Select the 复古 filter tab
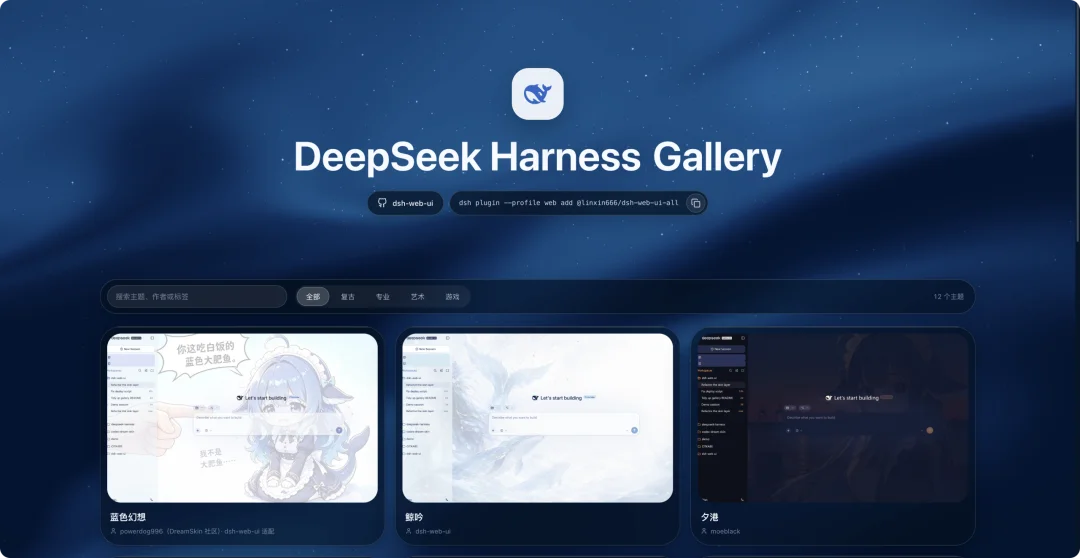Viewport: 1080px width, 558px height. click(x=348, y=297)
